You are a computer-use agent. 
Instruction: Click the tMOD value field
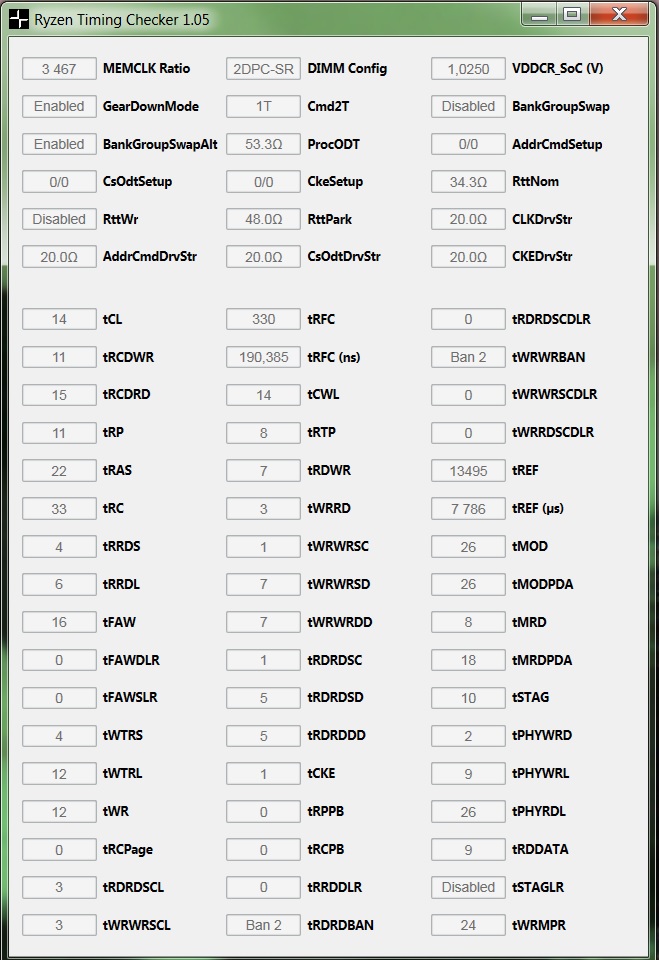(469, 547)
